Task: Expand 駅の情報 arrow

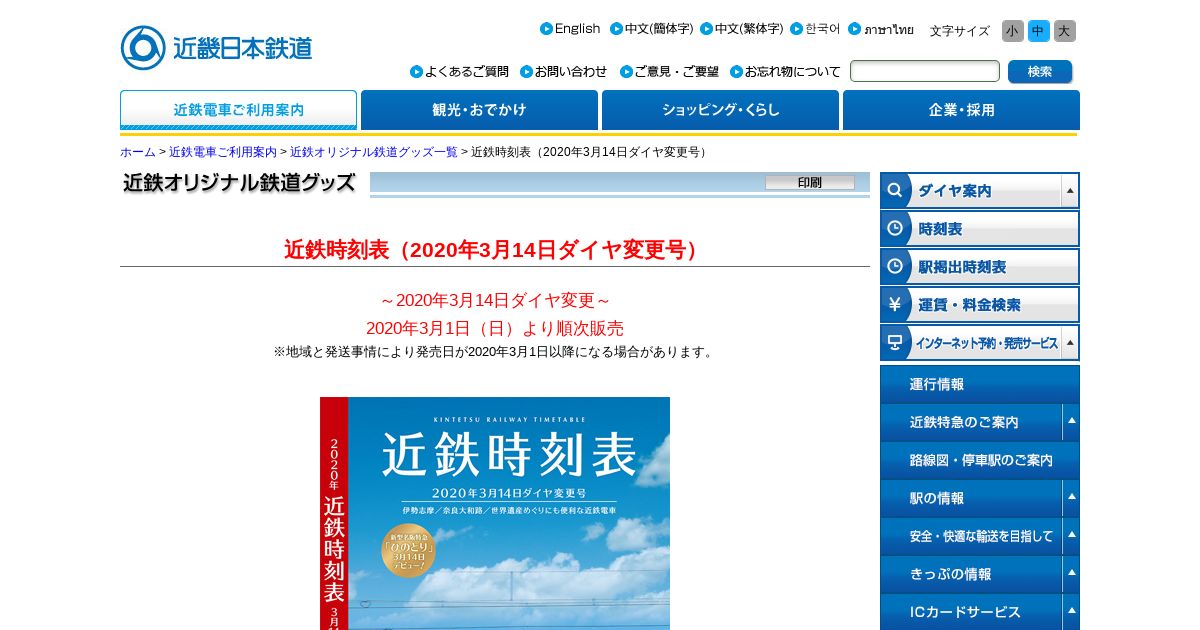Action: coord(1070,498)
